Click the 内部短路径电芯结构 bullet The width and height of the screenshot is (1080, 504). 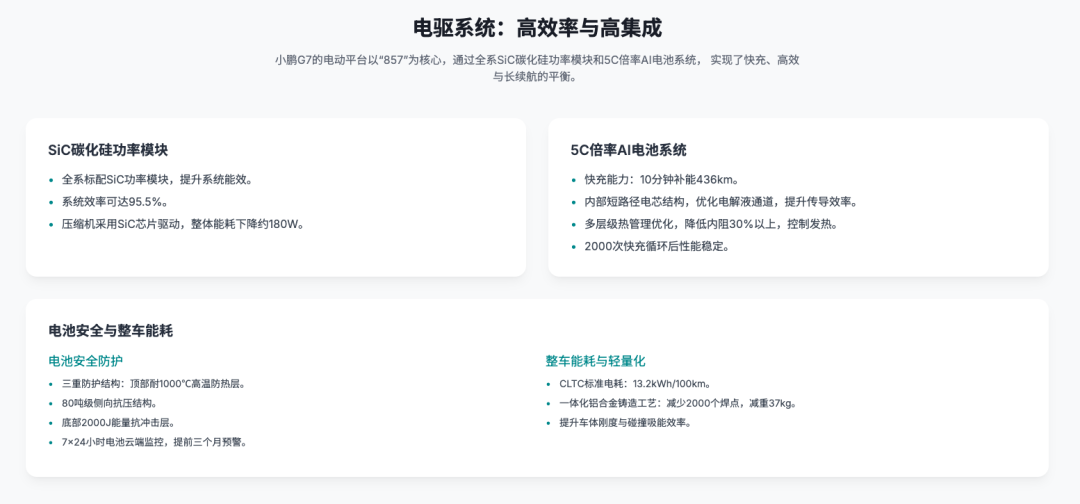[721, 202]
